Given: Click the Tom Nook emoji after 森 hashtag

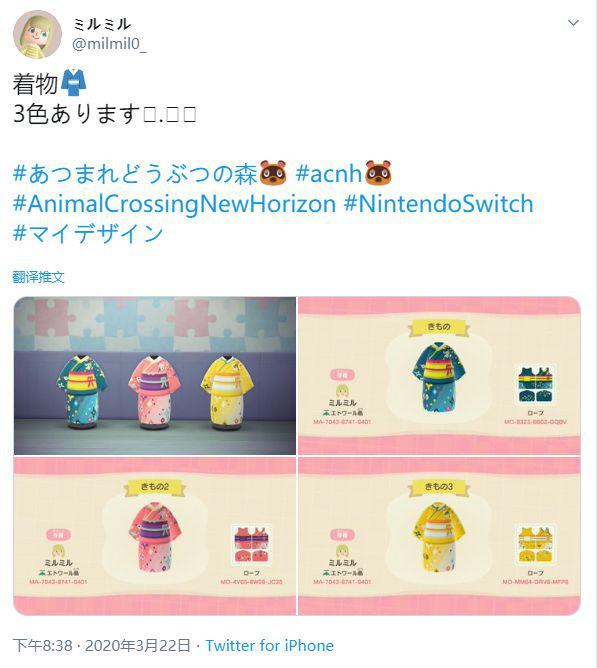Looking at the screenshot, I should tap(273, 173).
